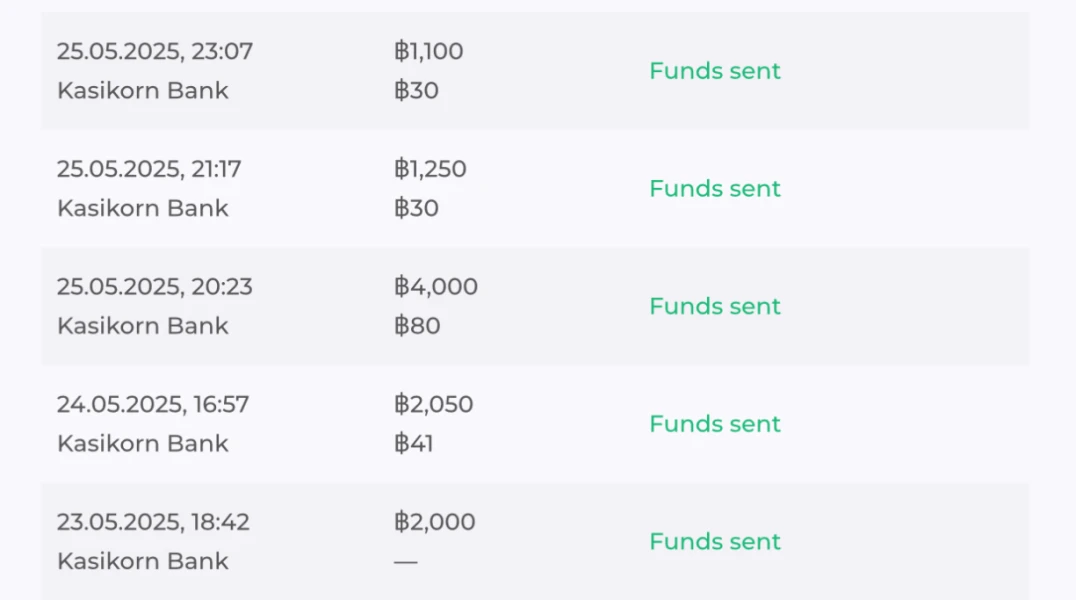Open the 25.05.2025, 21:17 transaction row
The width and height of the screenshot is (1076, 600).
coord(148,169)
